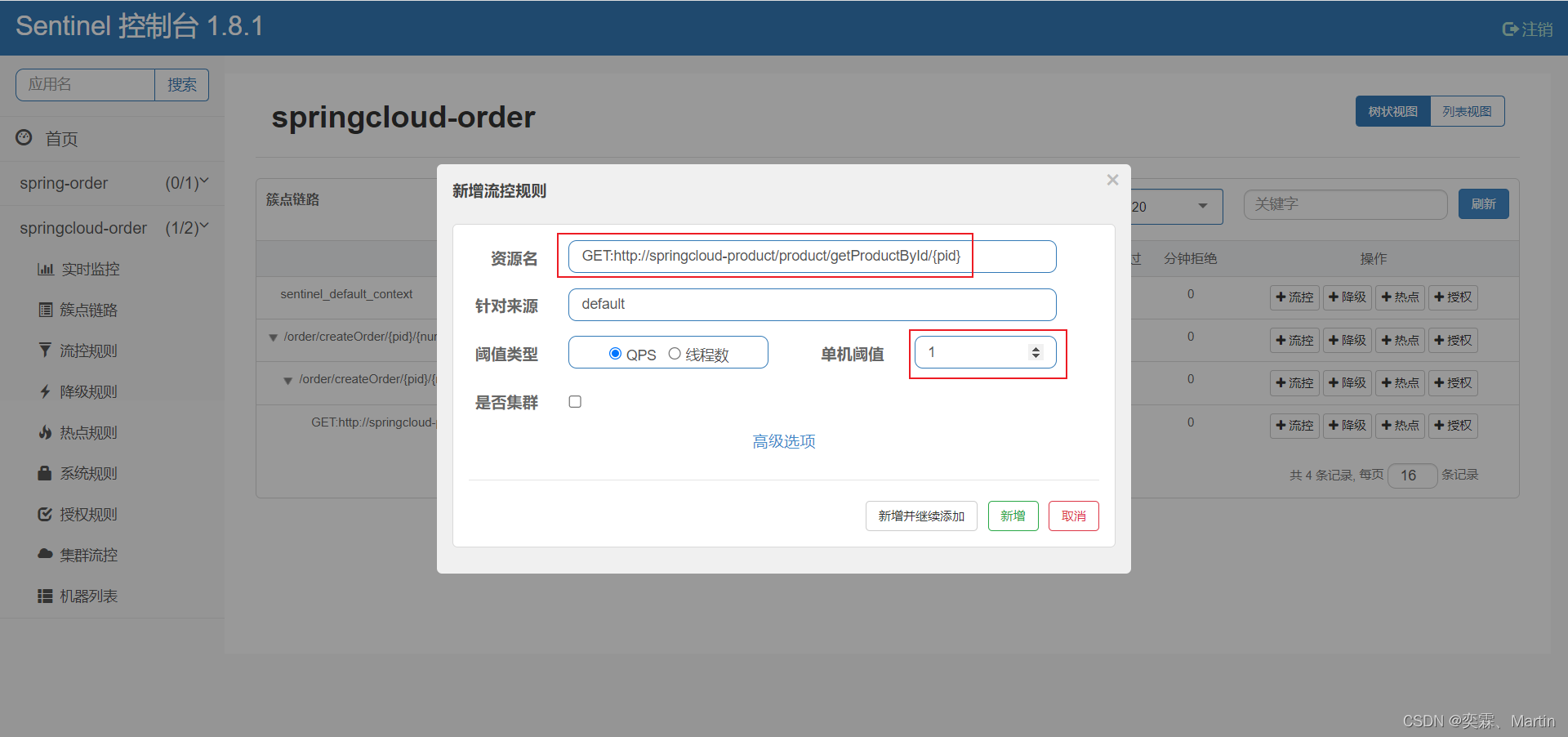Image resolution: width=1568 pixels, height=737 pixels.
Task: Open degrade rules lightning icon
Action: click(x=45, y=391)
